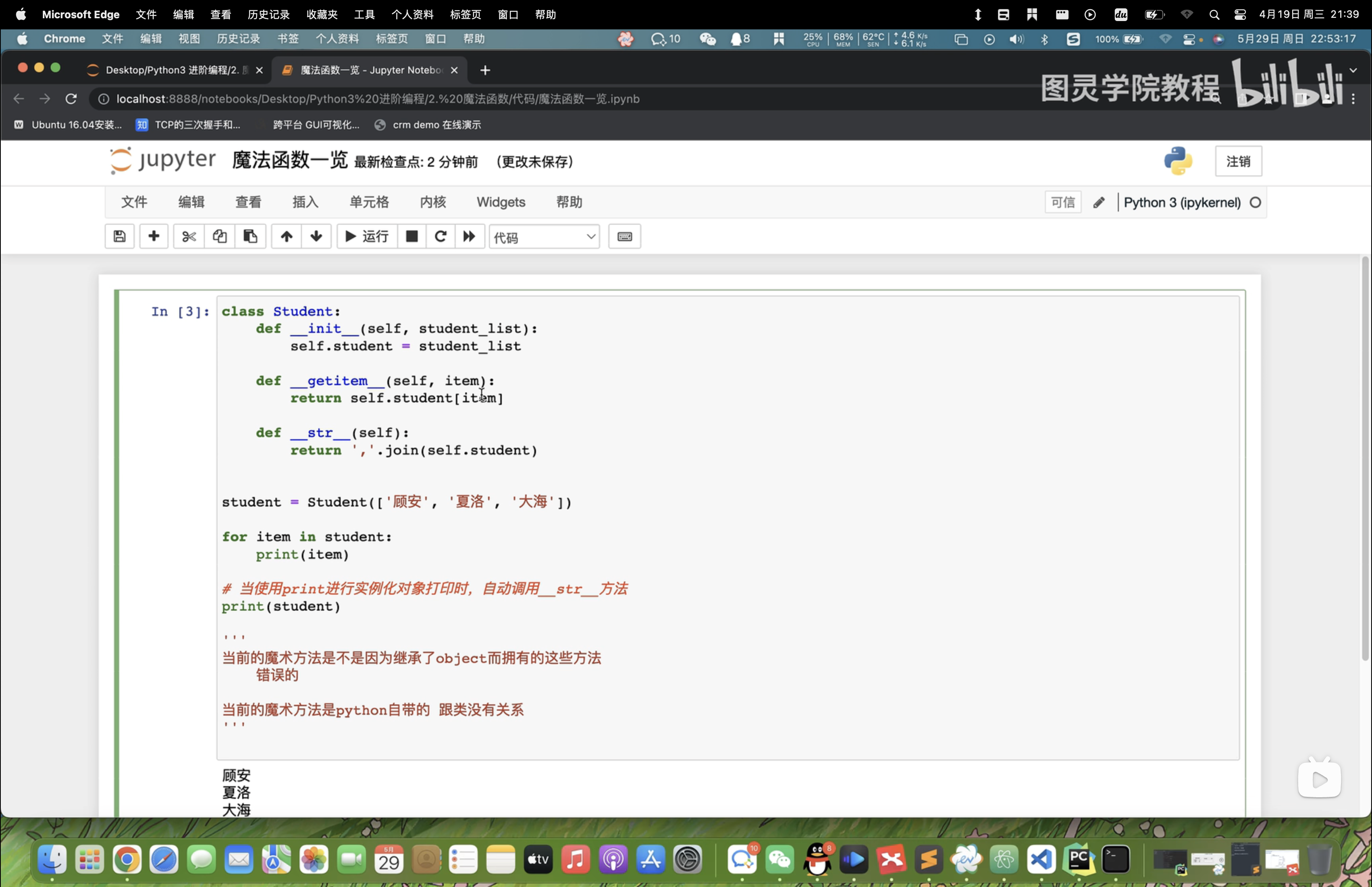Open Finder from the dock
Screen dimensions: 1372x887
(x=52, y=860)
